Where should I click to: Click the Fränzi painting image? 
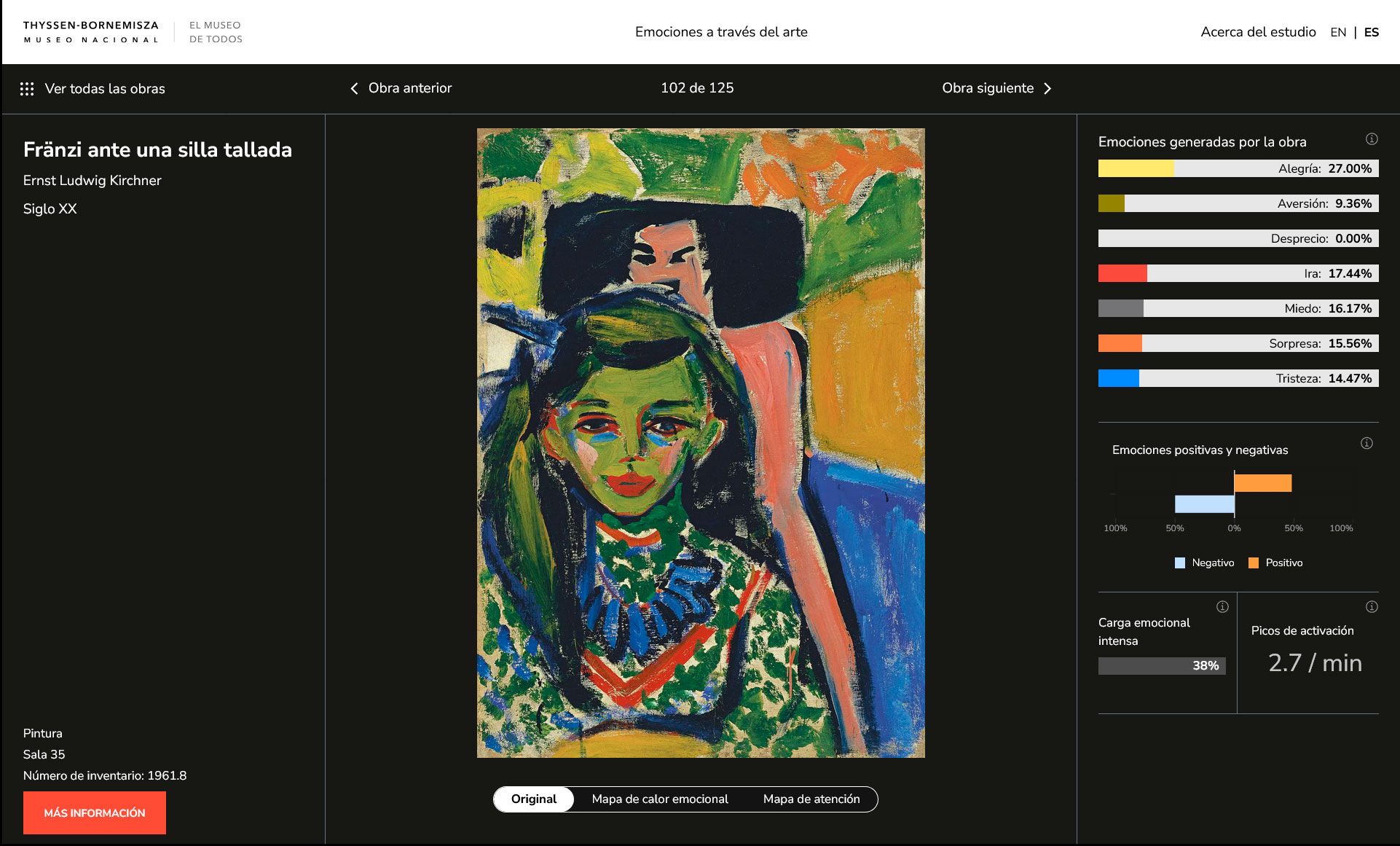701,443
